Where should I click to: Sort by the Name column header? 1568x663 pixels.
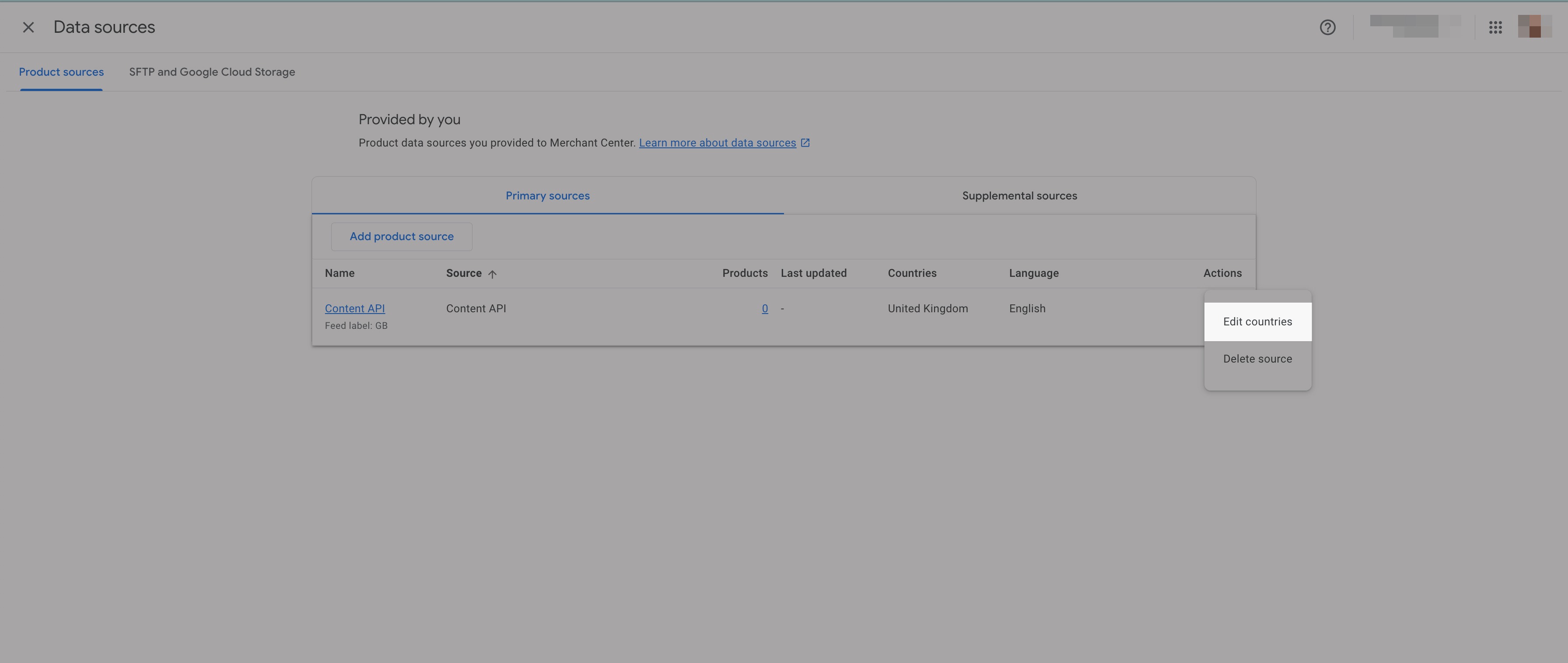[x=339, y=274]
